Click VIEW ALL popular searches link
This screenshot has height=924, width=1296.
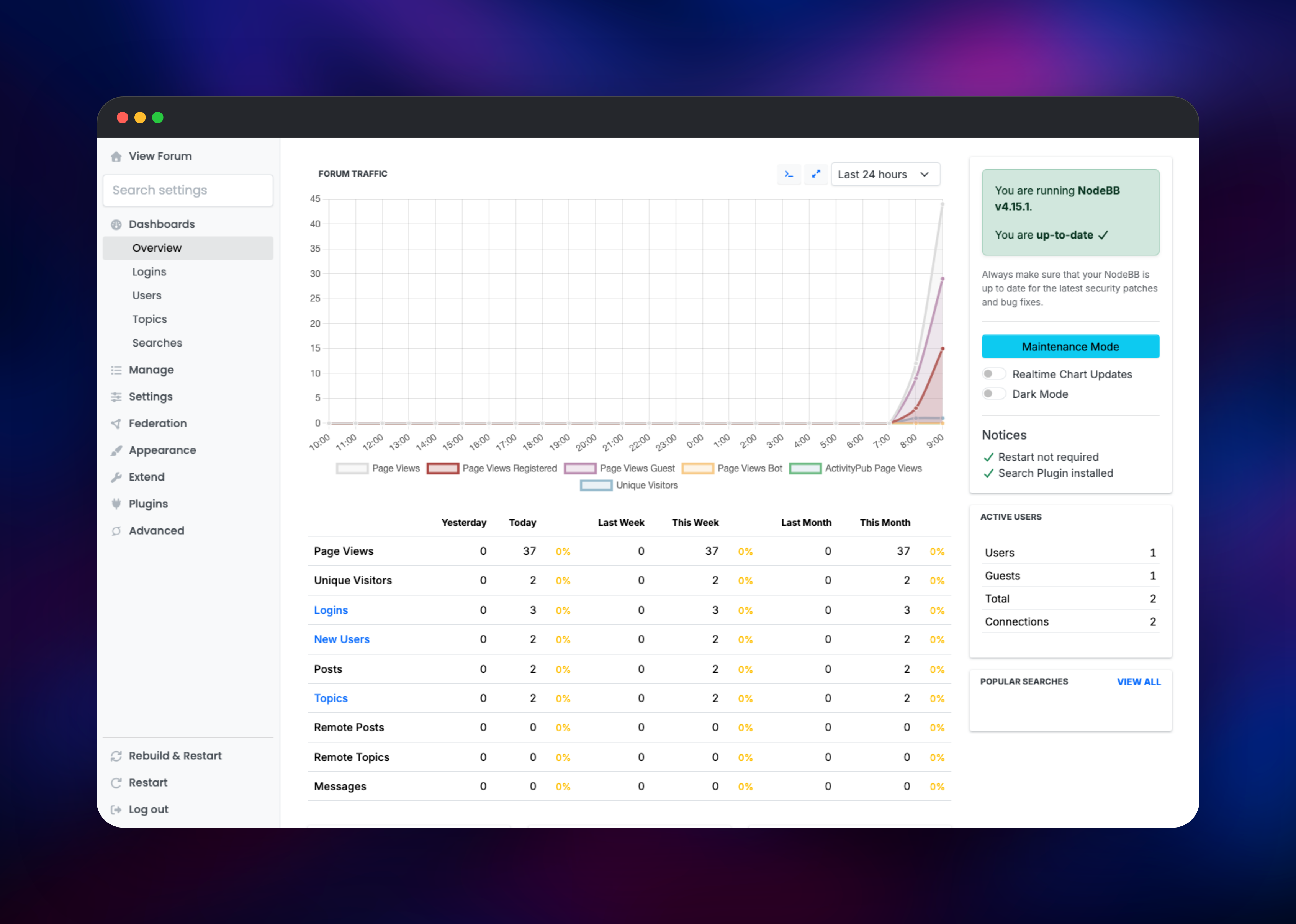coord(1139,682)
